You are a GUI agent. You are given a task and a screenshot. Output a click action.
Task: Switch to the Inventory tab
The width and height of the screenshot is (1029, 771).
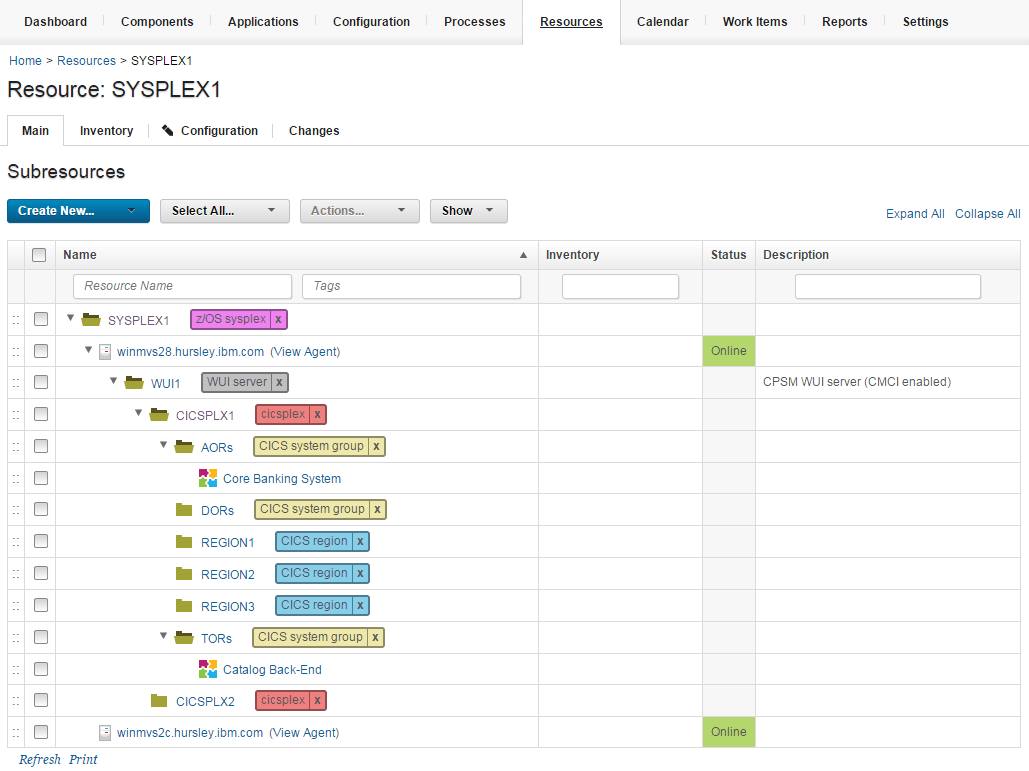tap(106, 131)
